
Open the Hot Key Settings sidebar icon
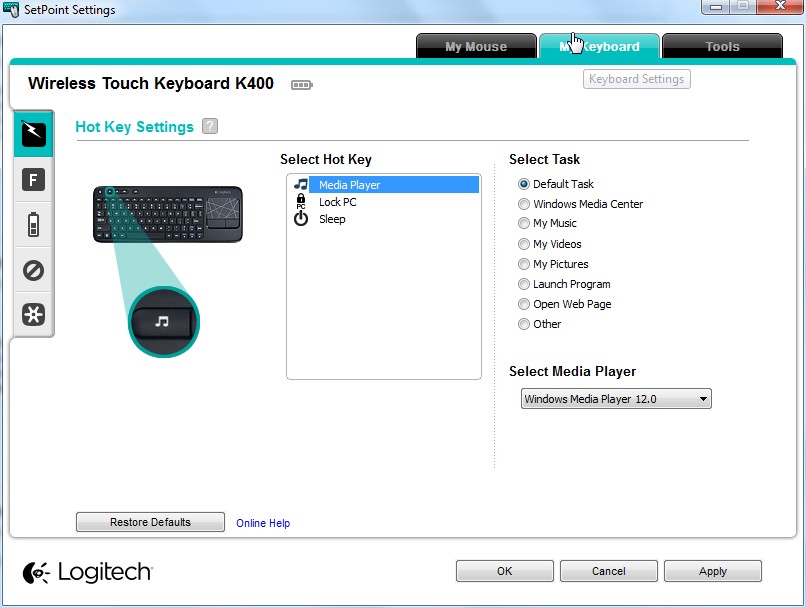pyautogui.click(x=33, y=134)
